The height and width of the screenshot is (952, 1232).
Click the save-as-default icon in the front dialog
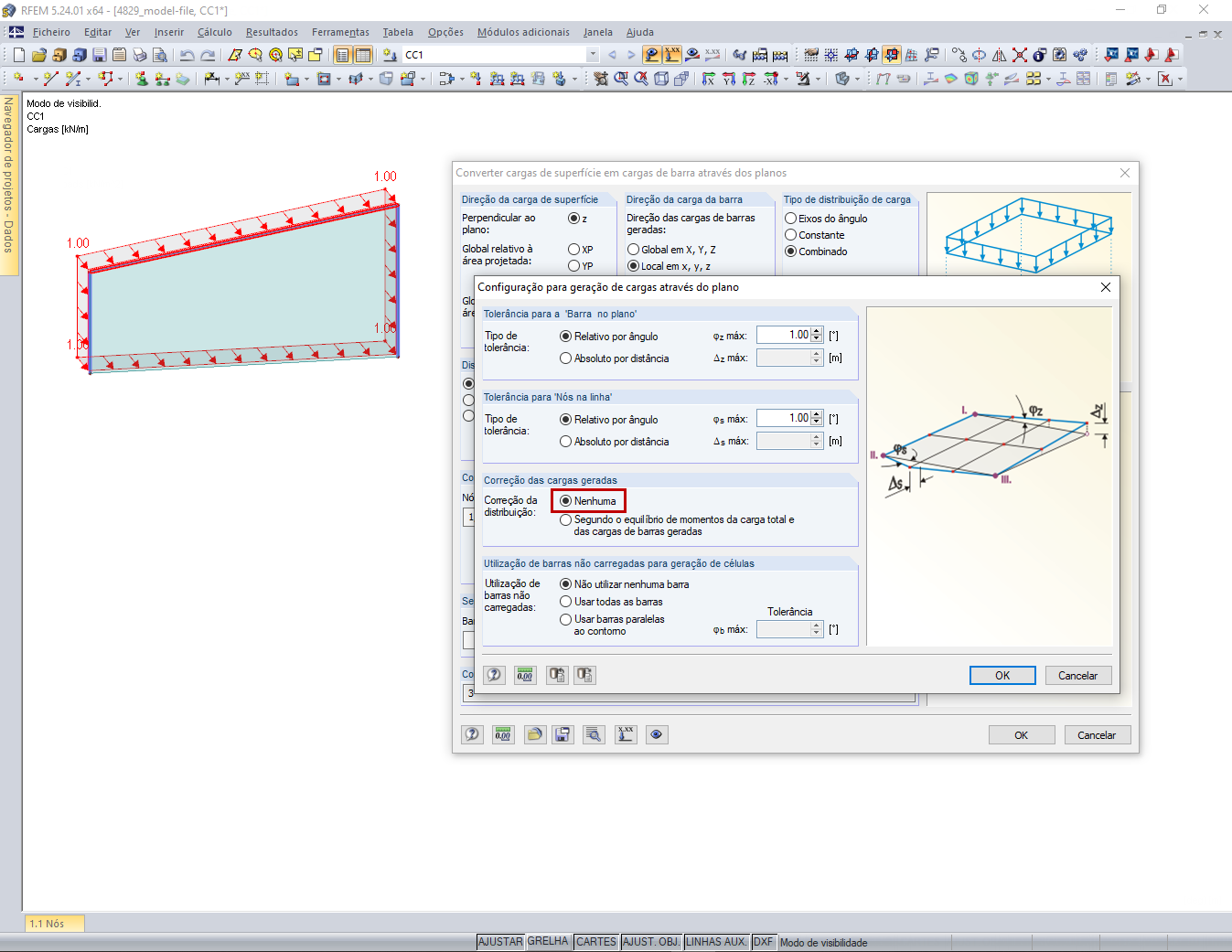(557, 675)
